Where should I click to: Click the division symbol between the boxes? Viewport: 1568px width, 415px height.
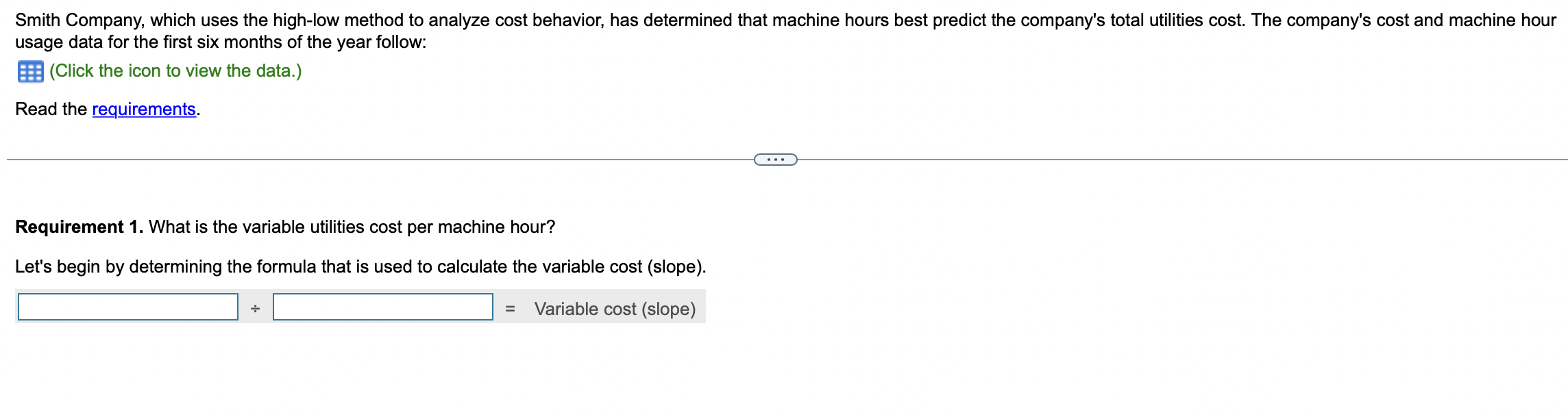pos(254,308)
